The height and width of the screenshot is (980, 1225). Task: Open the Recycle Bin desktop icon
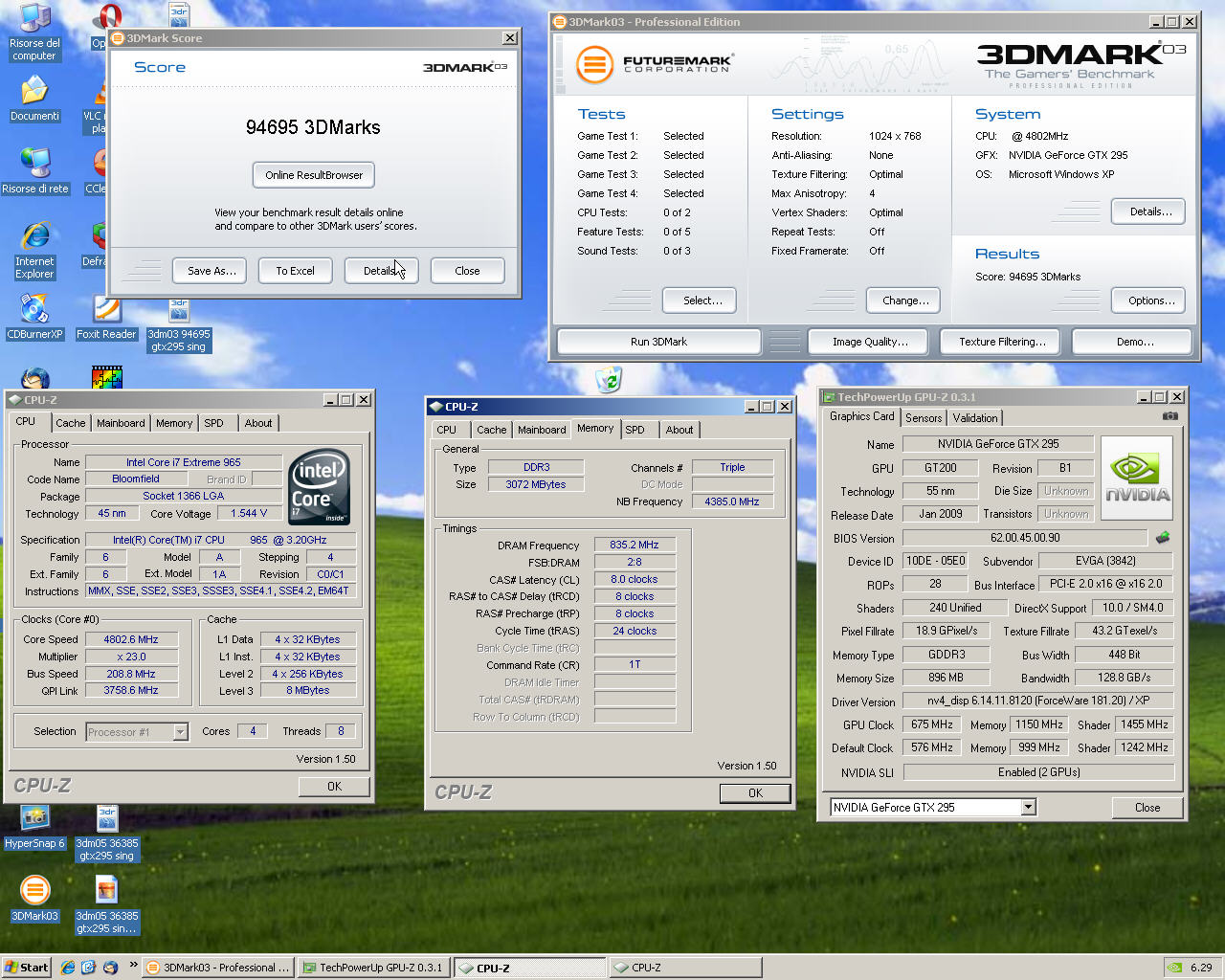tap(609, 379)
